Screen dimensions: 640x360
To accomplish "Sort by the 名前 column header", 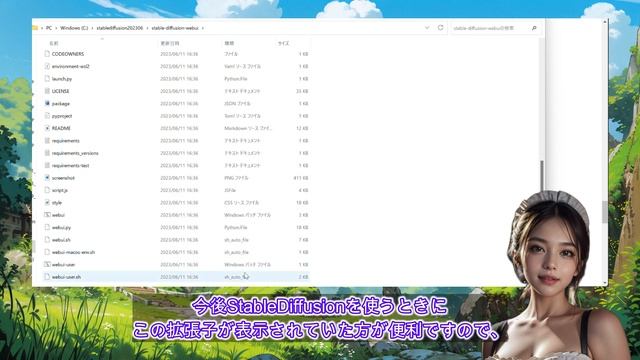I will 54,43.
